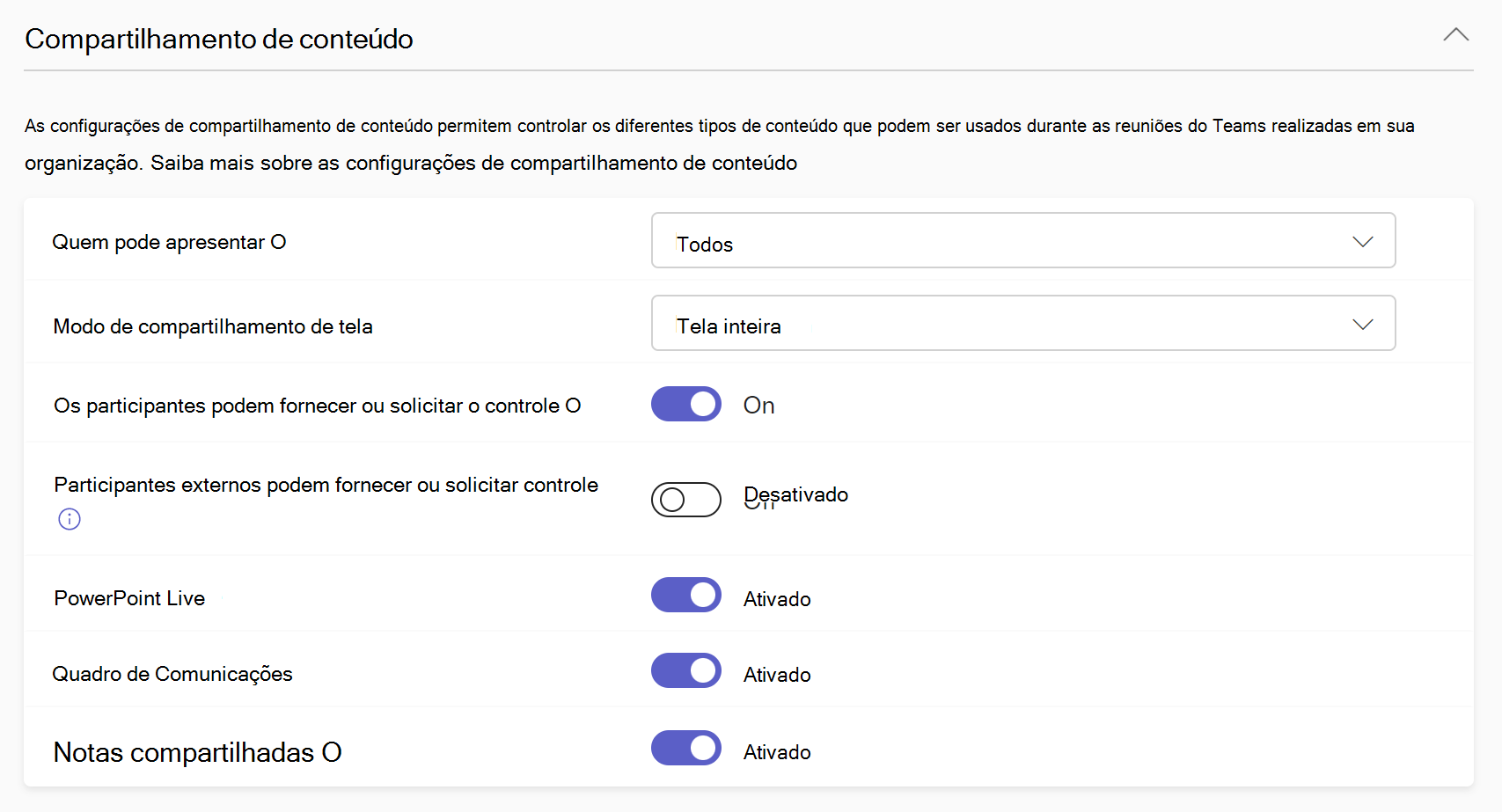The width and height of the screenshot is (1502, 812).
Task: Click the PowerPoint Live label
Action: tap(129, 598)
